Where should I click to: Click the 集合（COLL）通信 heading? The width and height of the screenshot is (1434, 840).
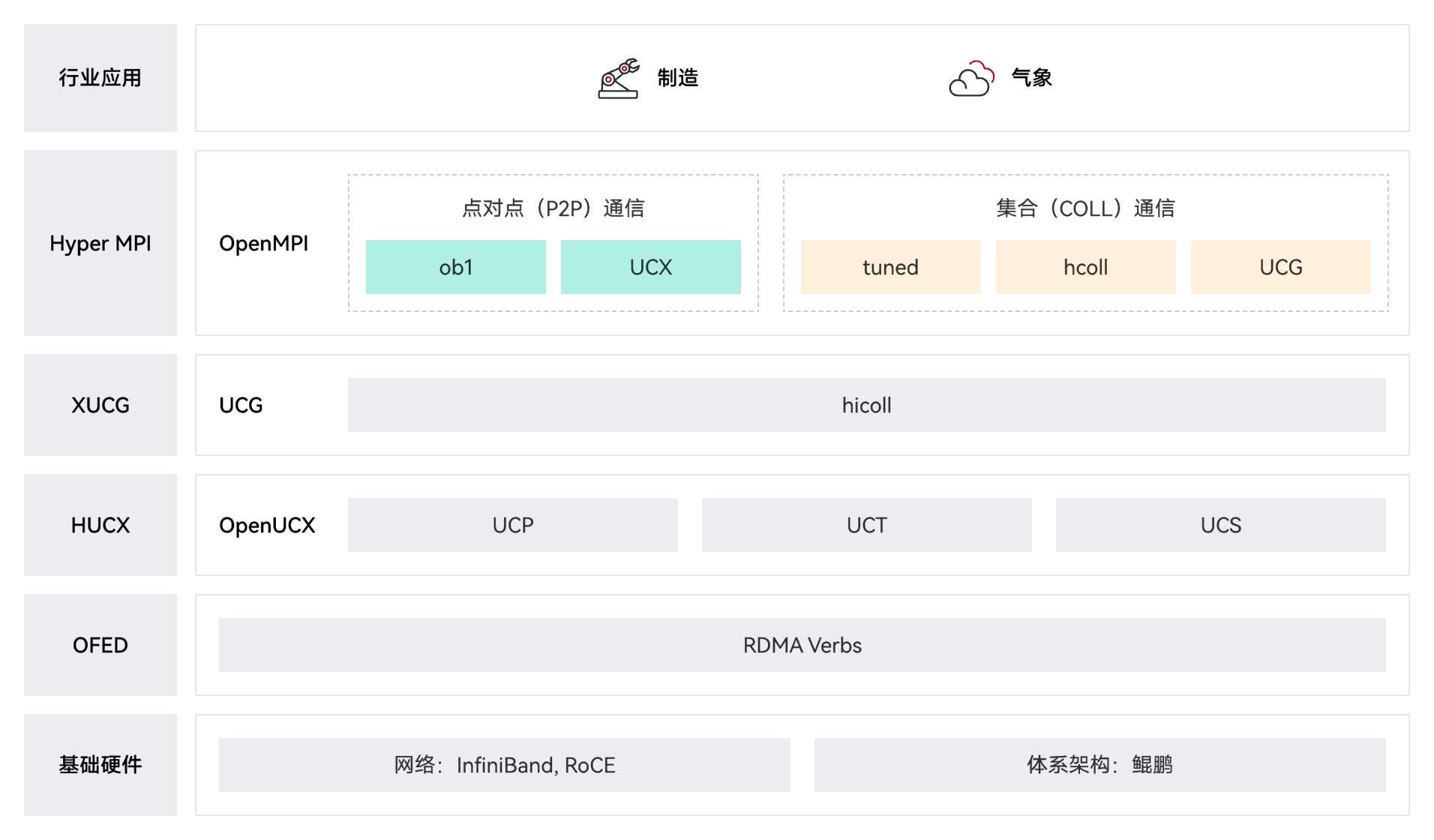(1085, 208)
